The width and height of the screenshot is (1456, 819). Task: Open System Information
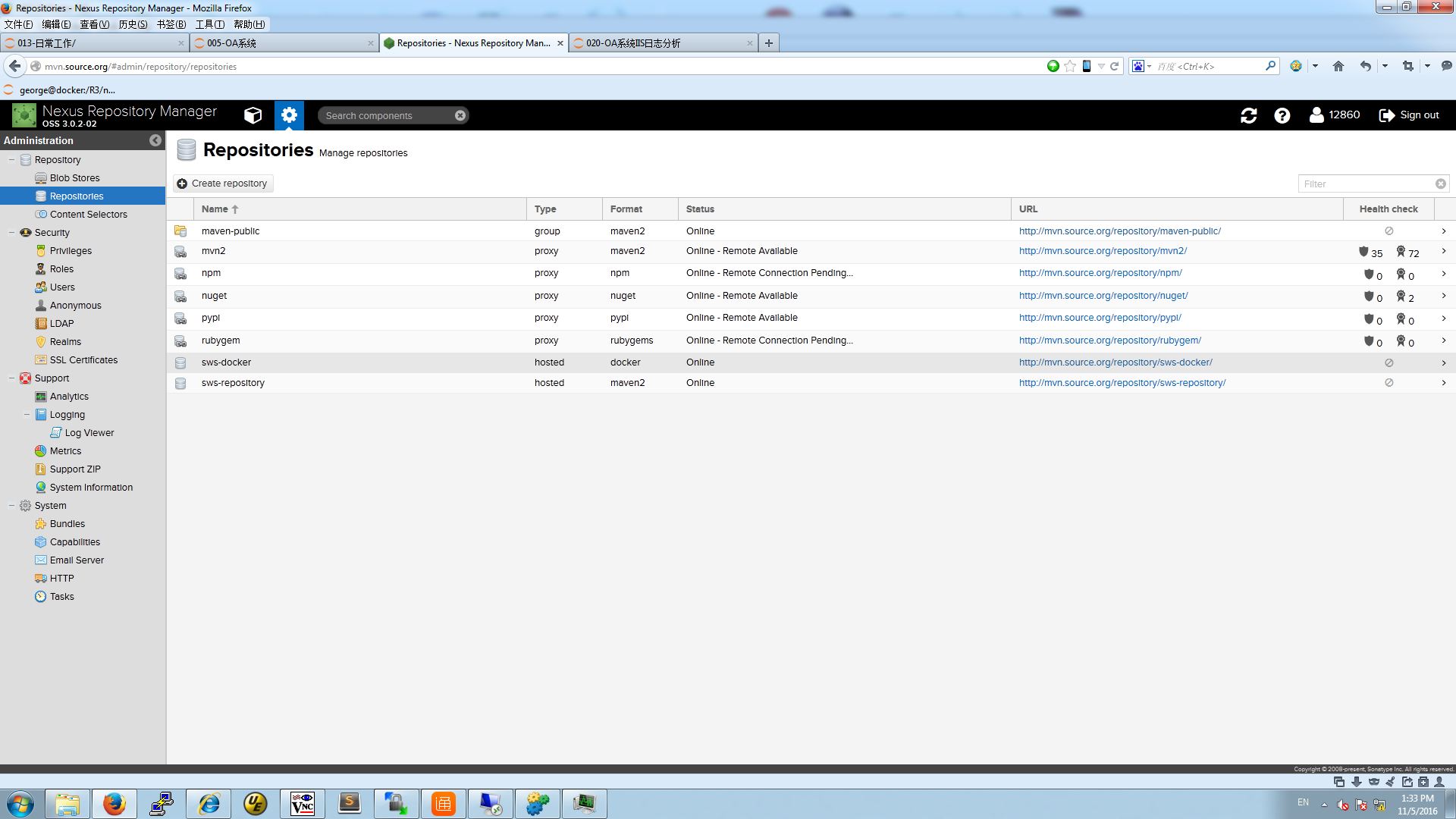tap(91, 488)
